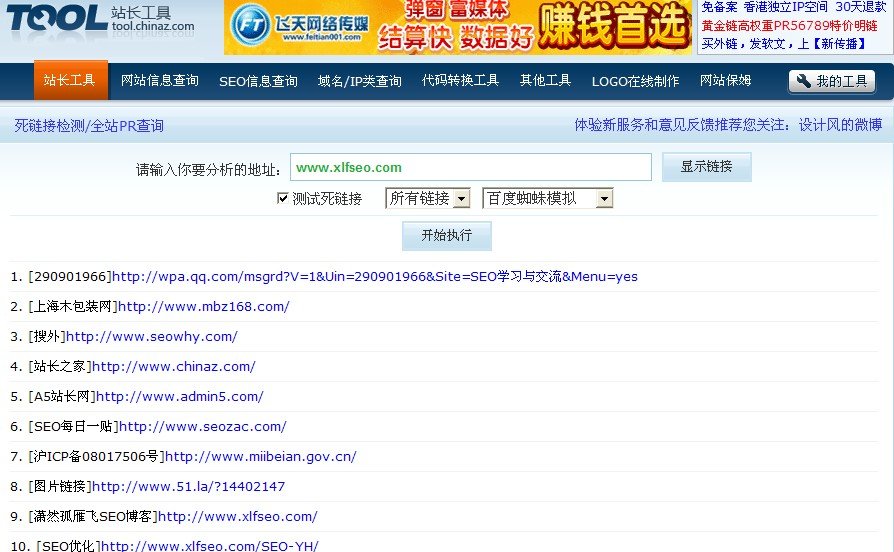Open the http://www.admin5.com/ link

tap(180, 396)
